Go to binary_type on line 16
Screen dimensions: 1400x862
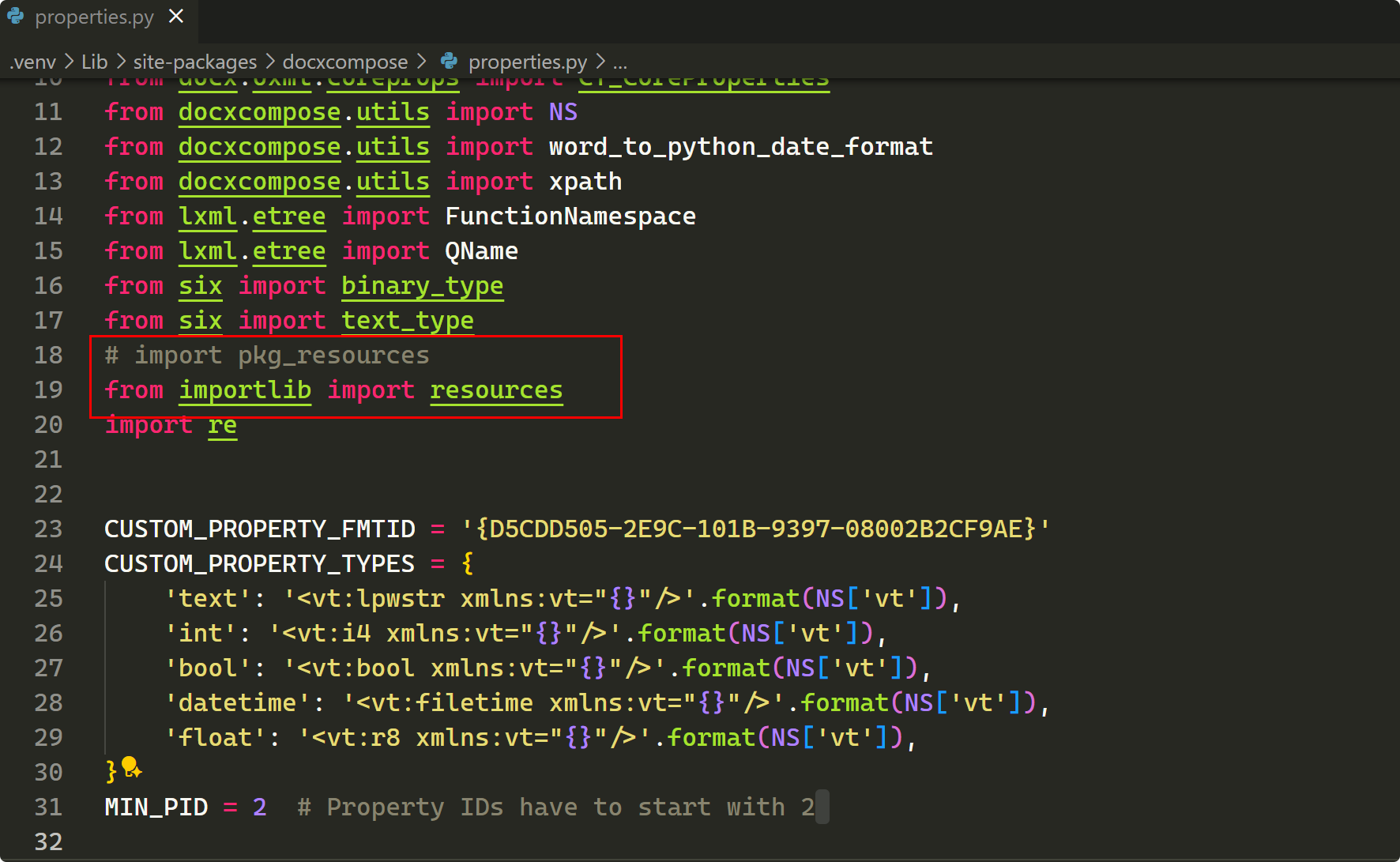422,286
